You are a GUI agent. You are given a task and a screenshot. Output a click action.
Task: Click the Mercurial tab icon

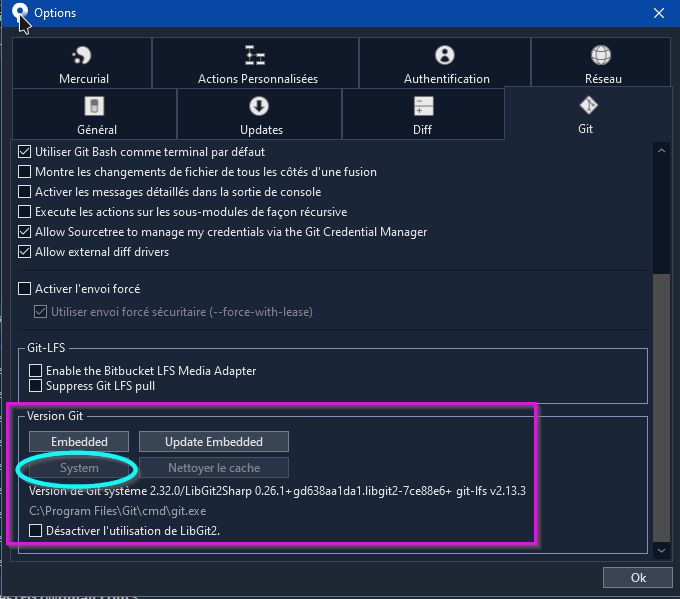[82, 56]
